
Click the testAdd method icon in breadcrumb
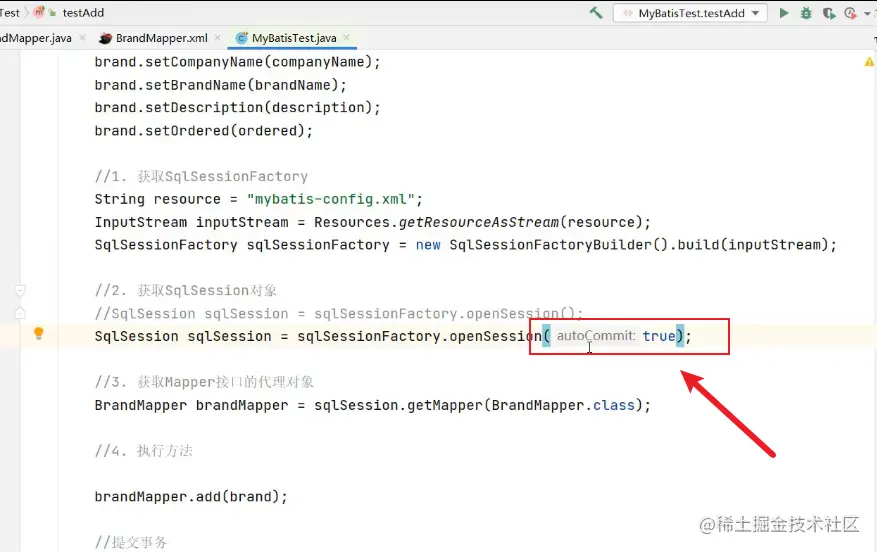click(x=40, y=12)
